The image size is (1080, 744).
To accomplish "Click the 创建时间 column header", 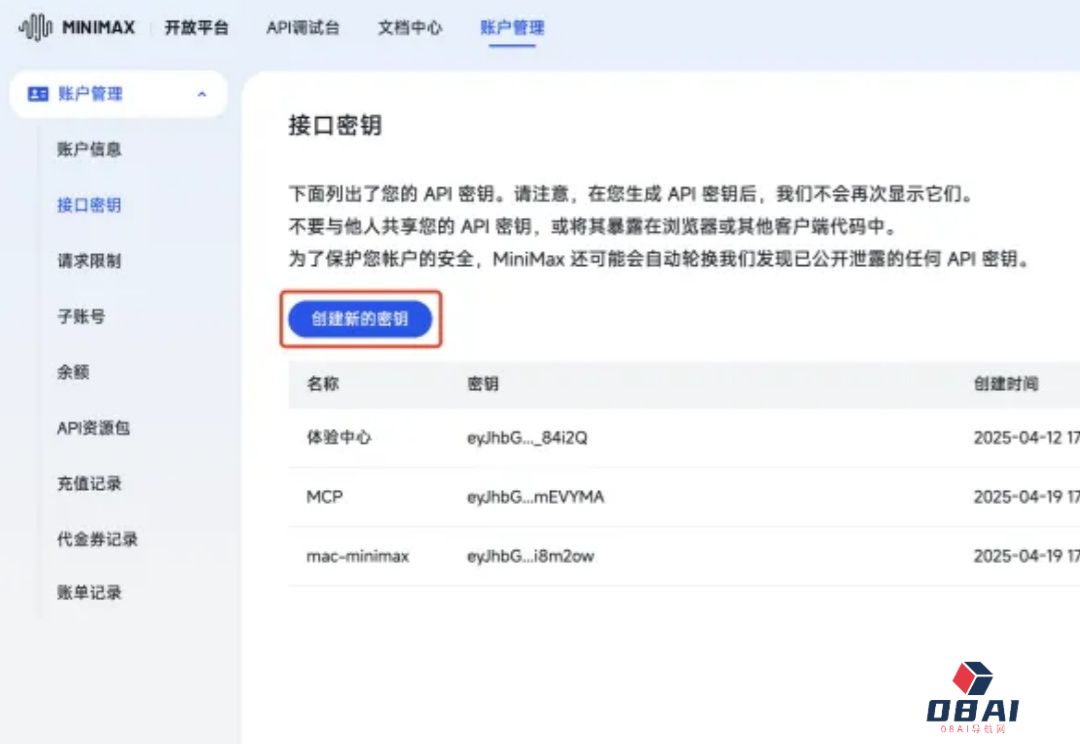I will pos(1006,384).
